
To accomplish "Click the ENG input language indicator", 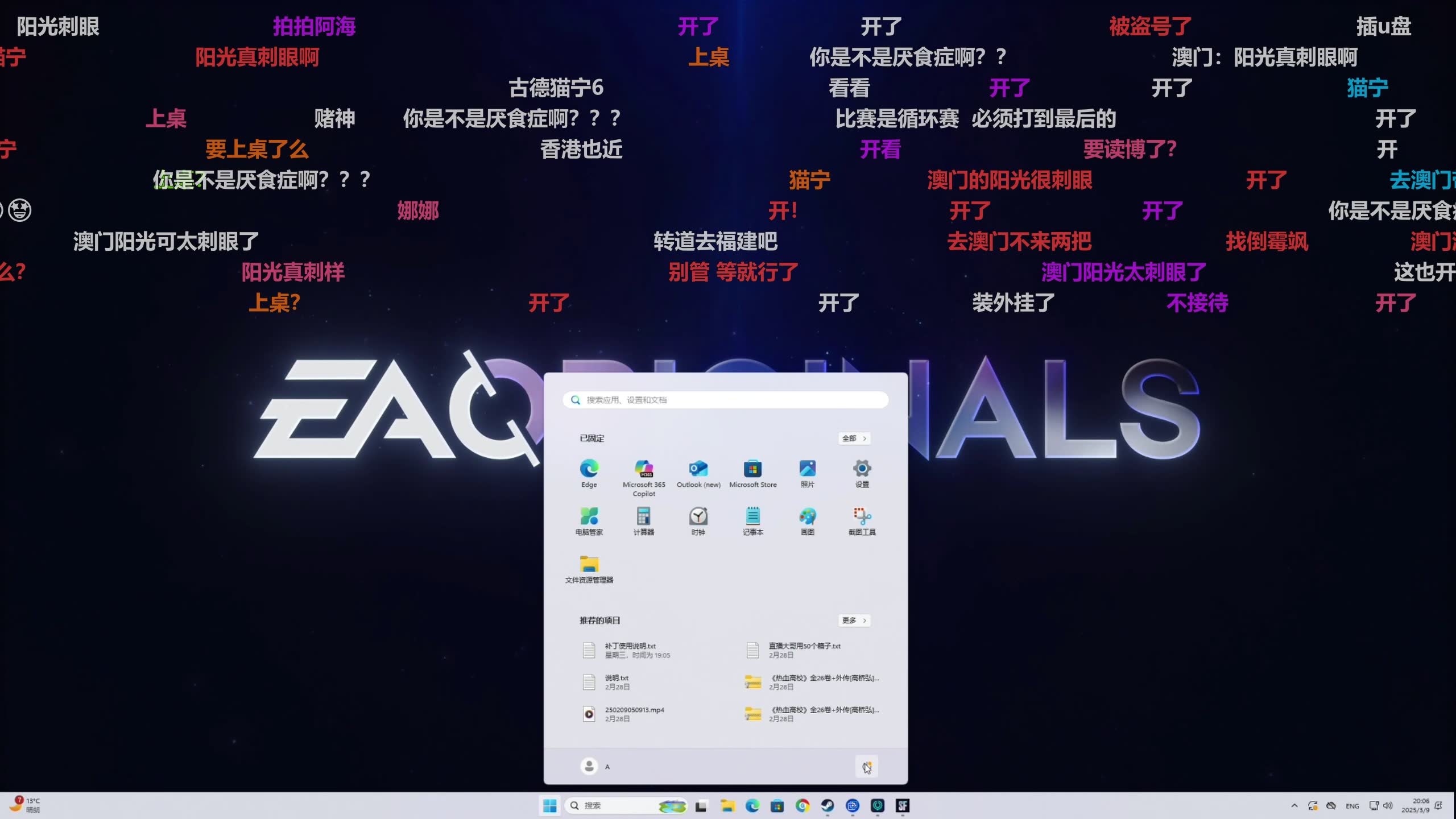I will coord(1352,806).
